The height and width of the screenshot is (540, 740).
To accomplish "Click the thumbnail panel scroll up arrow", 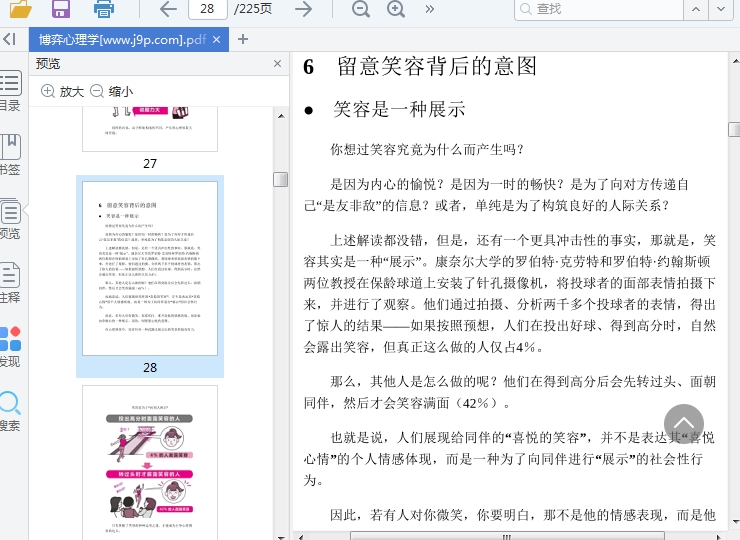I will pos(281,116).
